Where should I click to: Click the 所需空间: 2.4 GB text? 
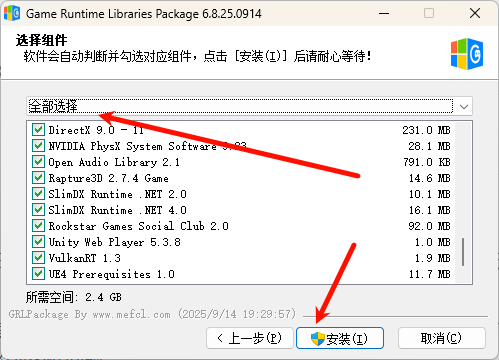74,297
